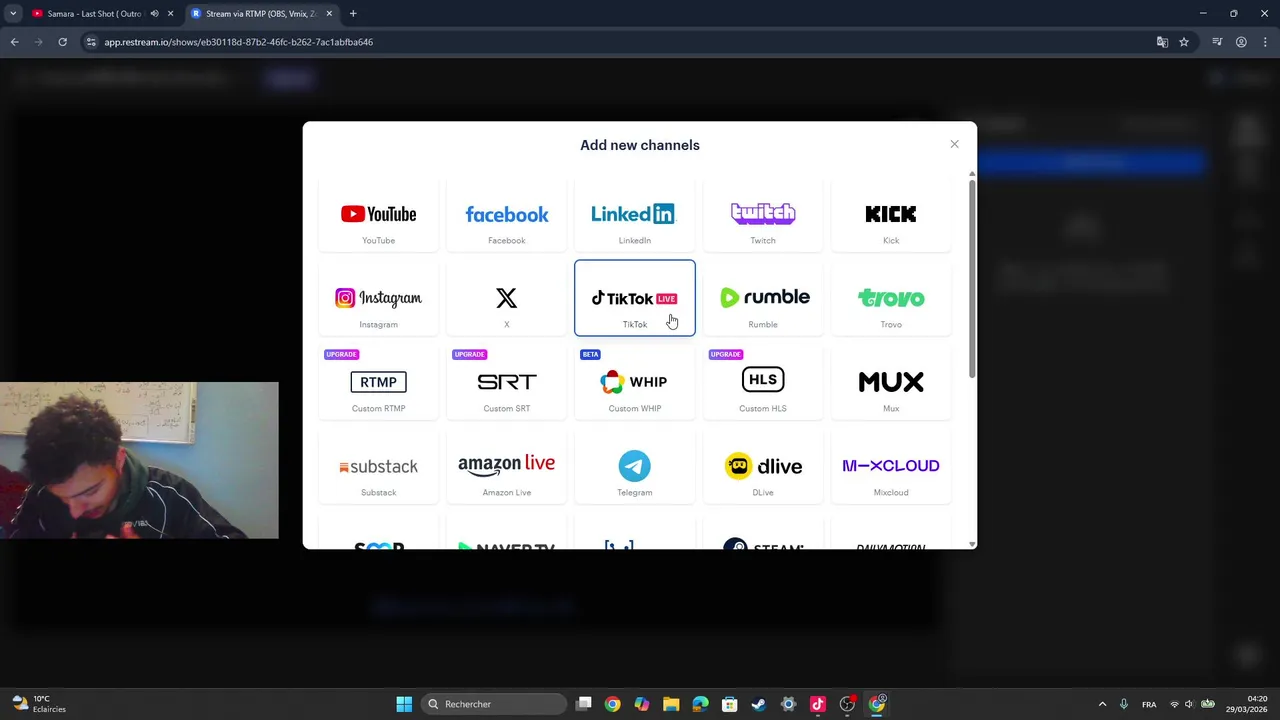Click the TikTok Live channel tile
Image resolution: width=1280 pixels, height=720 pixels.
tap(635, 298)
